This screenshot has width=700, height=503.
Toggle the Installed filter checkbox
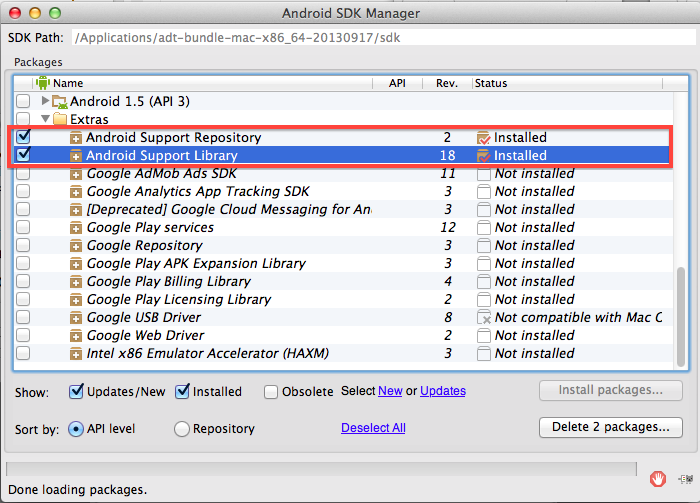(x=182, y=391)
